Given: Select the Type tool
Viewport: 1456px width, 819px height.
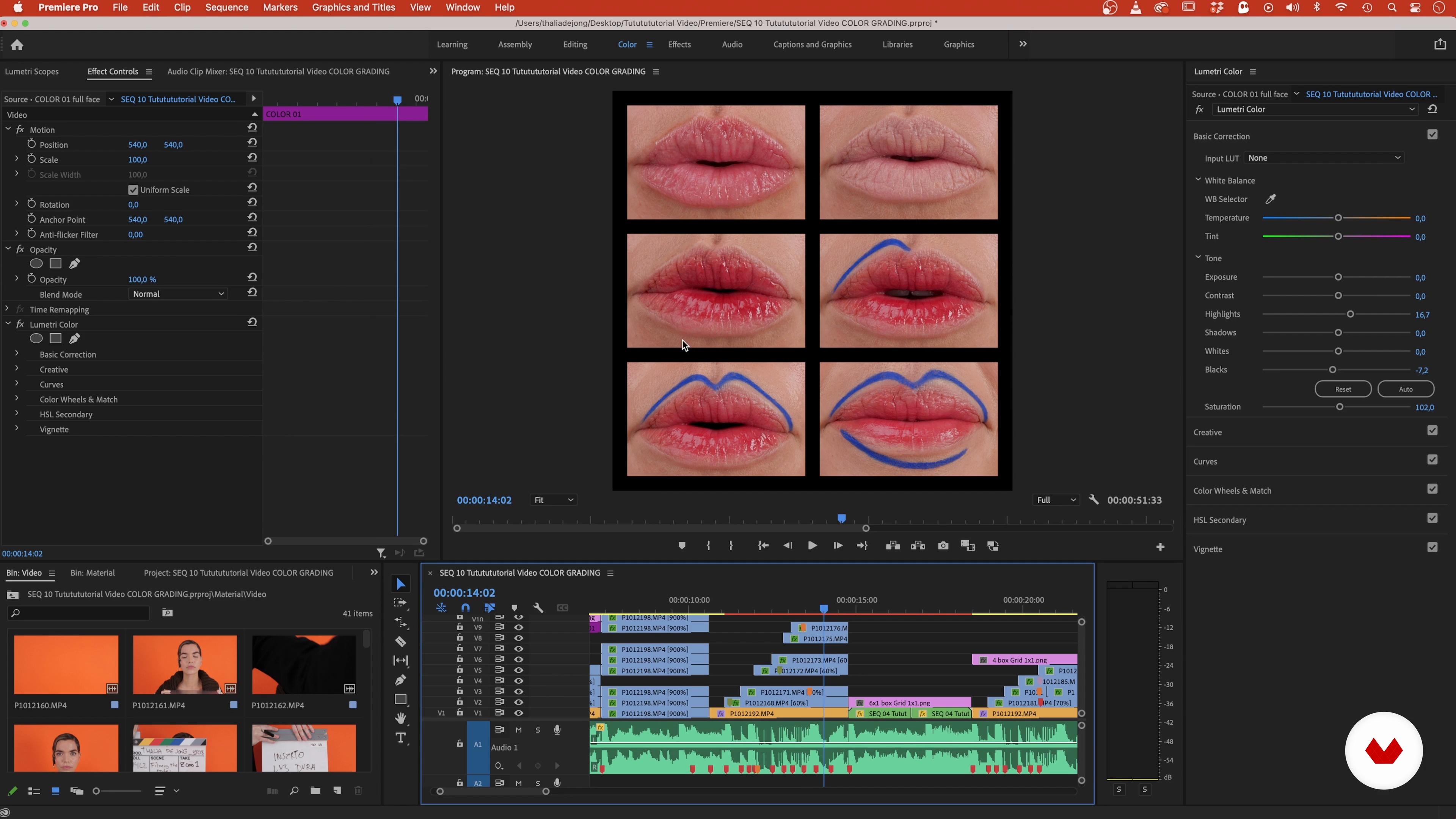Looking at the screenshot, I should coord(401,738).
